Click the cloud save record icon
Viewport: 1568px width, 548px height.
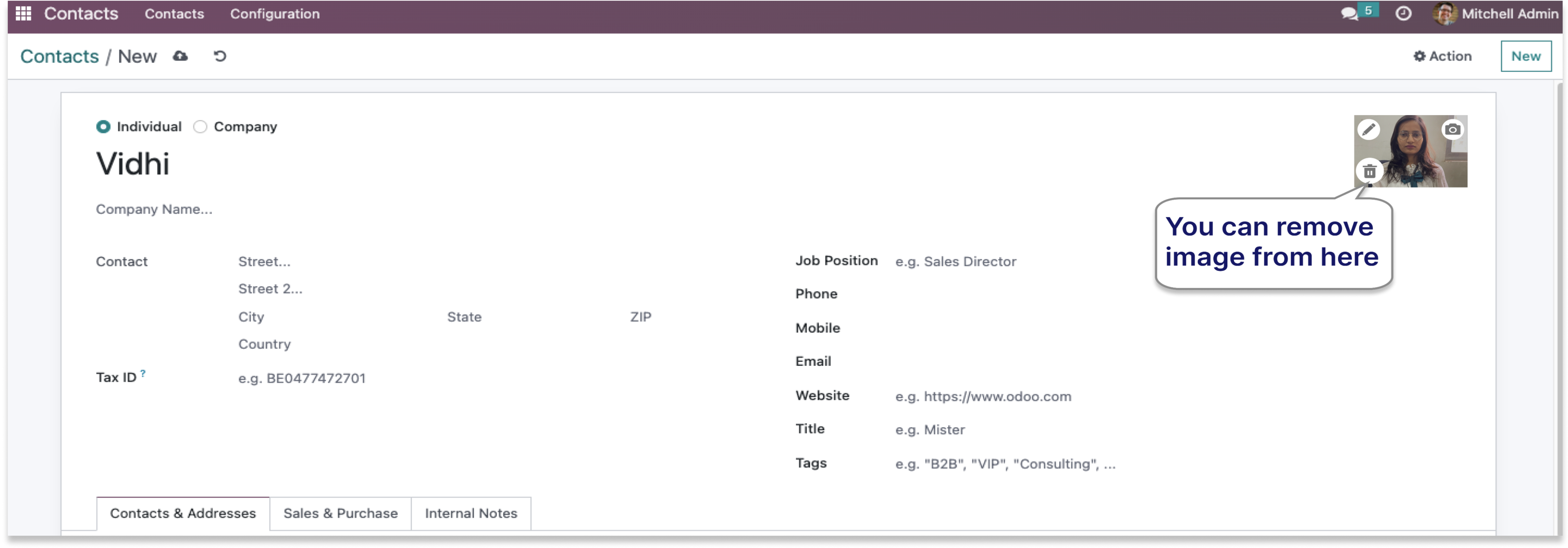pyautogui.click(x=180, y=56)
